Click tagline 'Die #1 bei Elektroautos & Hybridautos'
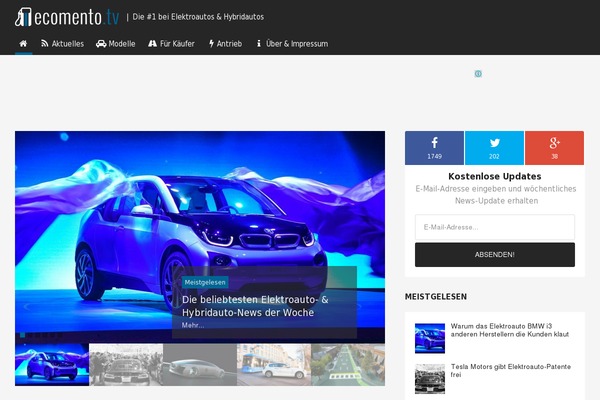The width and height of the screenshot is (600, 400). pyautogui.click(x=198, y=17)
